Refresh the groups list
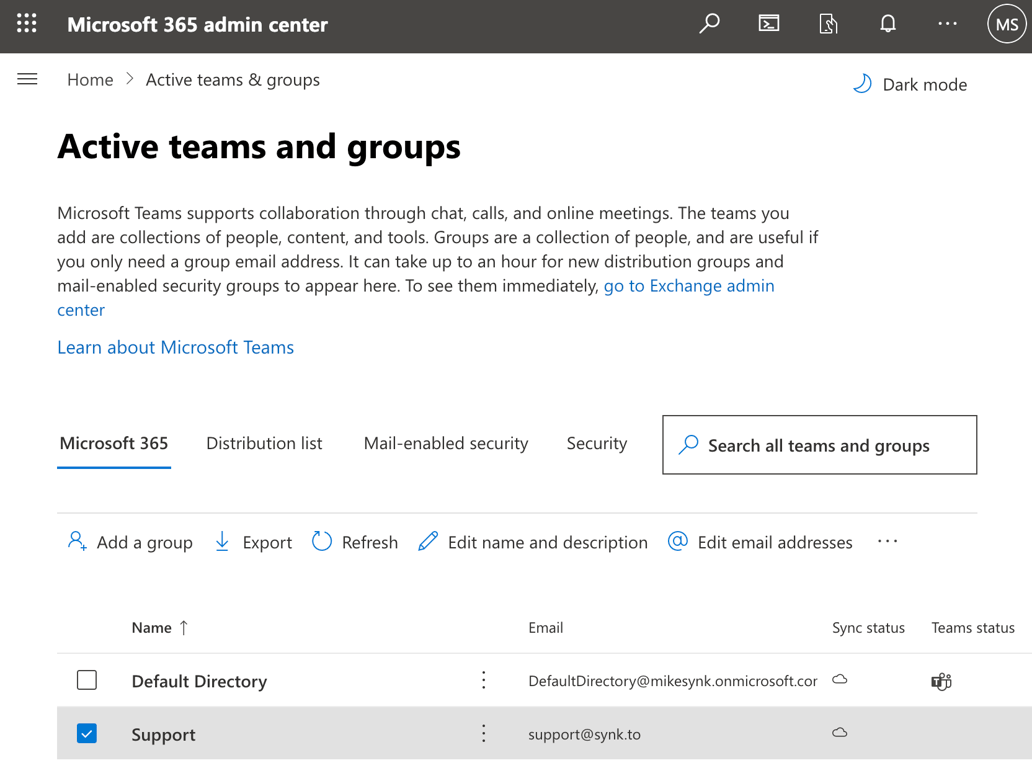The image size is (1032, 768). pos(355,542)
